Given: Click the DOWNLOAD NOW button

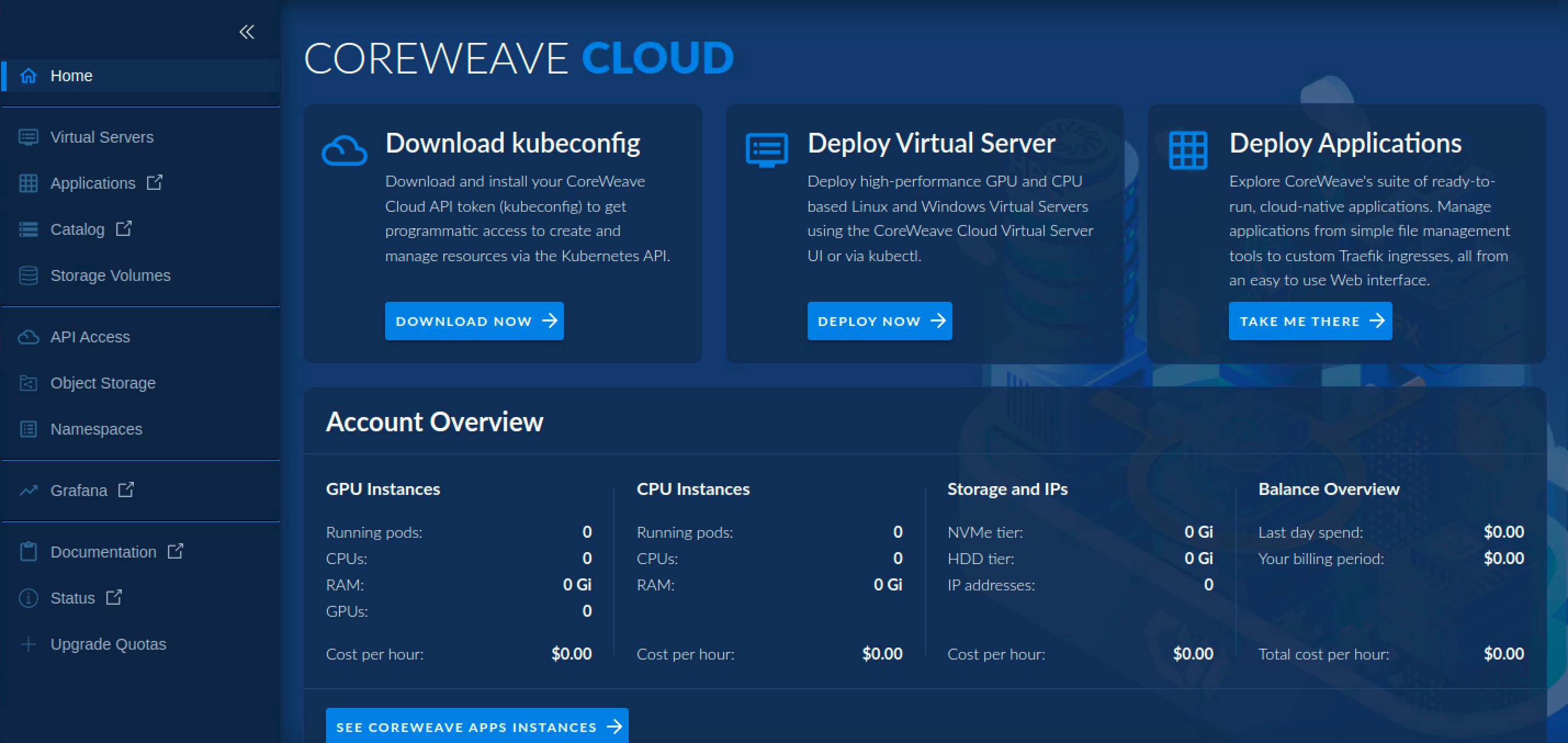Looking at the screenshot, I should (474, 321).
